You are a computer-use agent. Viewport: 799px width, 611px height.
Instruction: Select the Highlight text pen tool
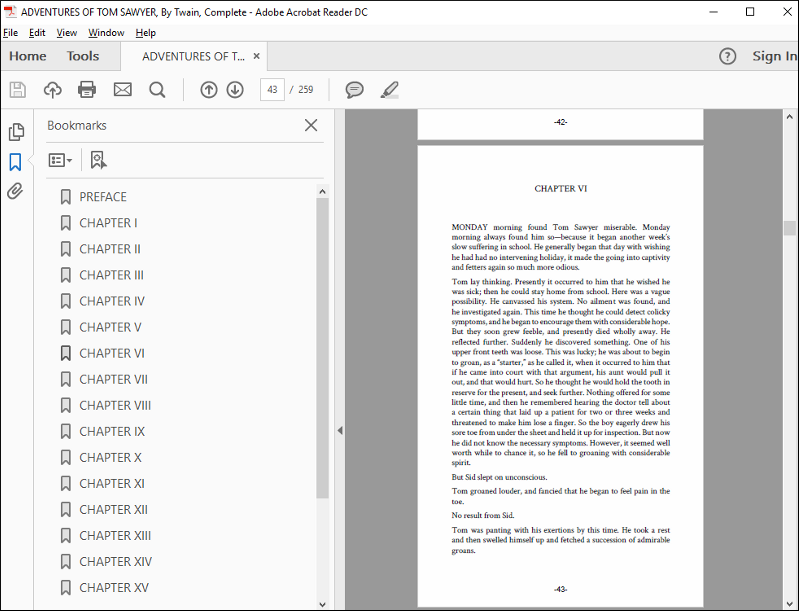point(389,90)
